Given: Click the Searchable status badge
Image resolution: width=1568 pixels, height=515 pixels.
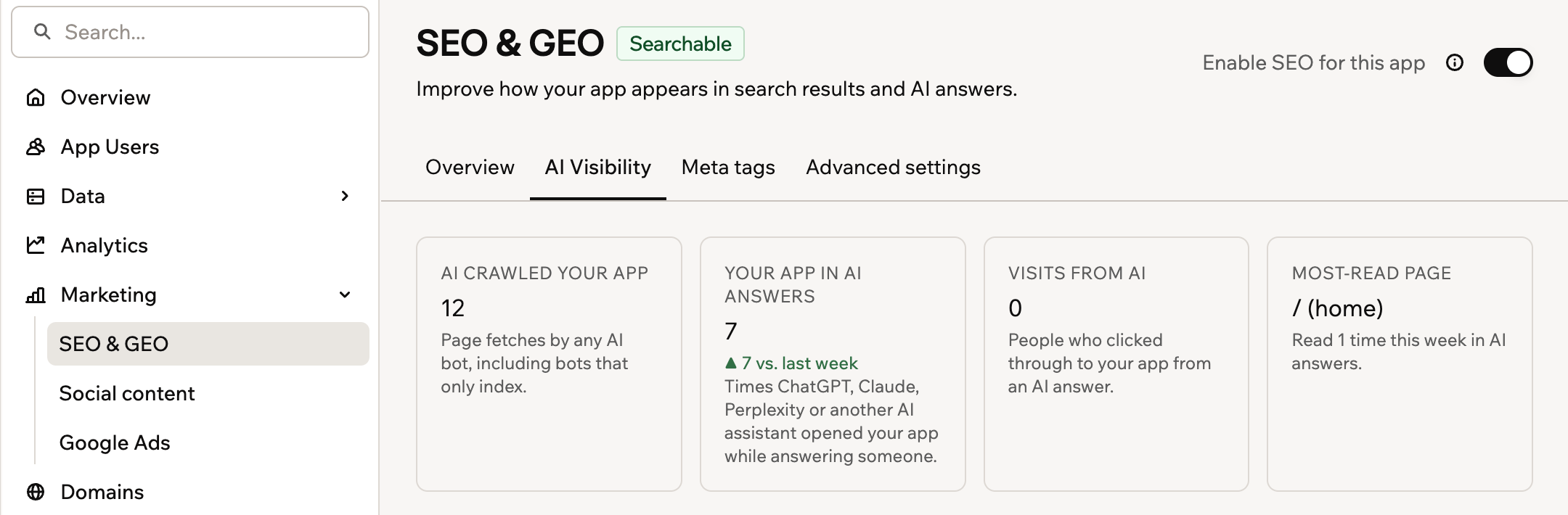Looking at the screenshot, I should pyautogui.click(x=680, y=44).
